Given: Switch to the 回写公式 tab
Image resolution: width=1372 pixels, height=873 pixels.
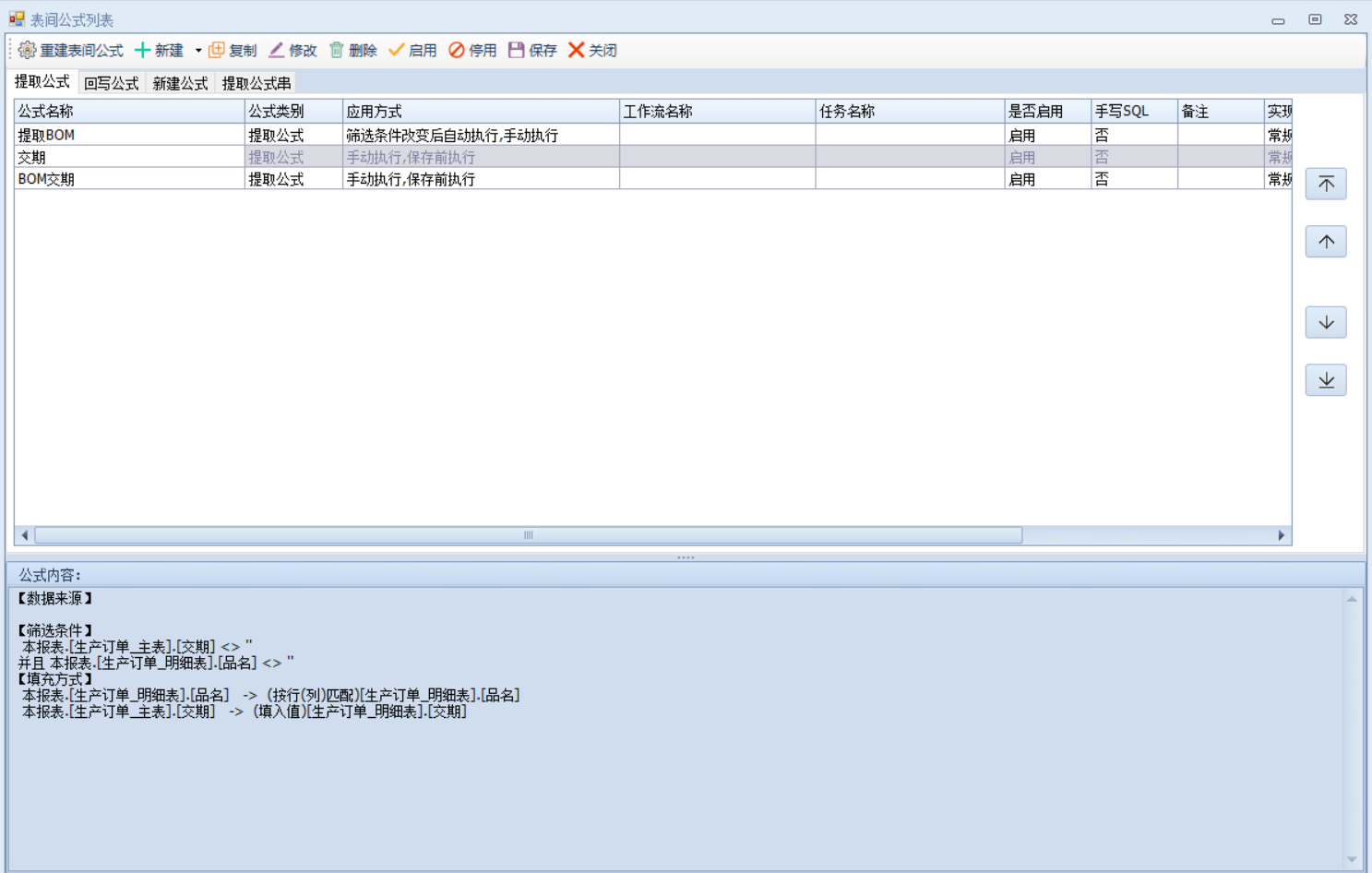Looking at the screenshot, I should tap(112, 83).
